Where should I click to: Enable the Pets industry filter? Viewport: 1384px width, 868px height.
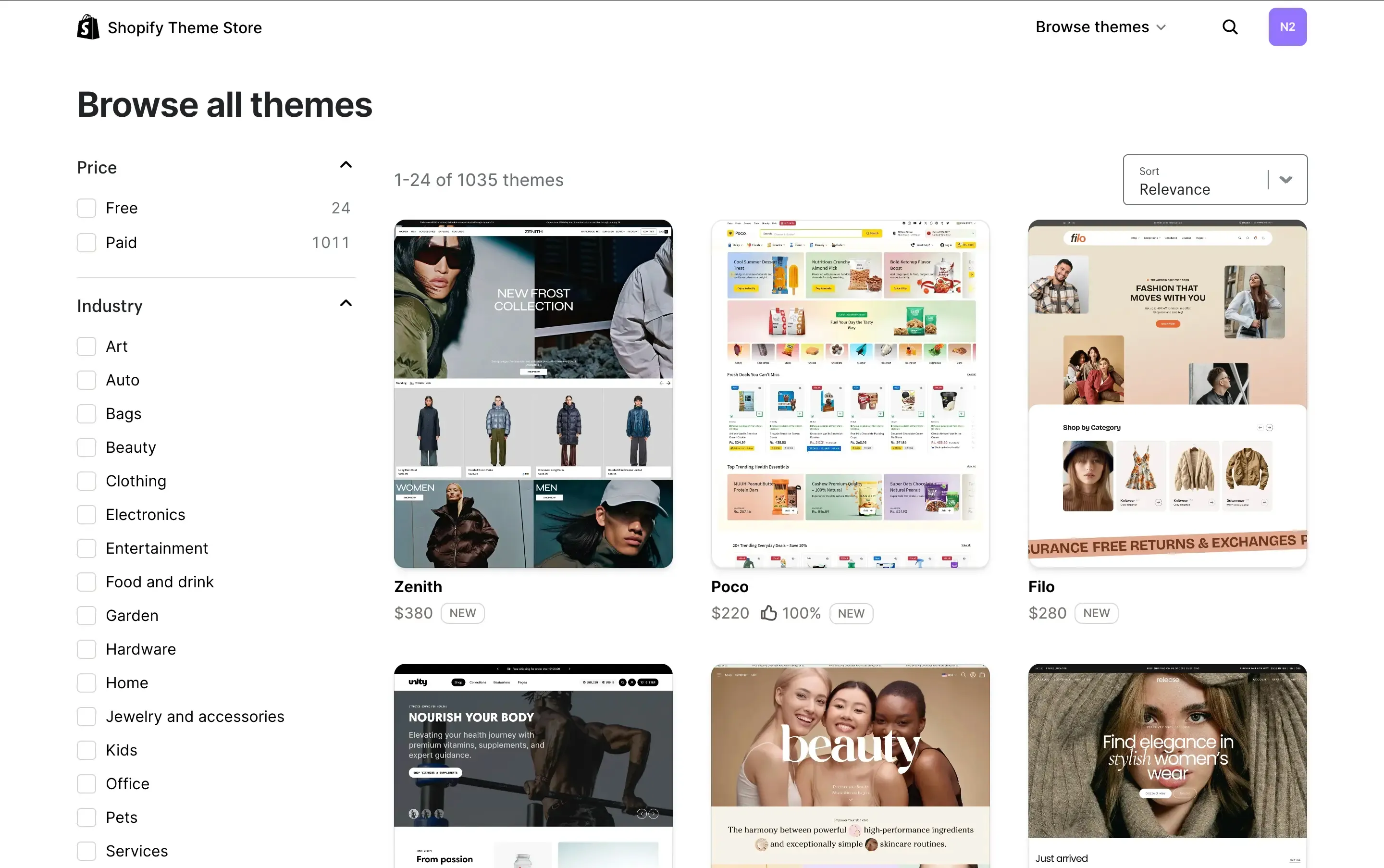[86, 817]
